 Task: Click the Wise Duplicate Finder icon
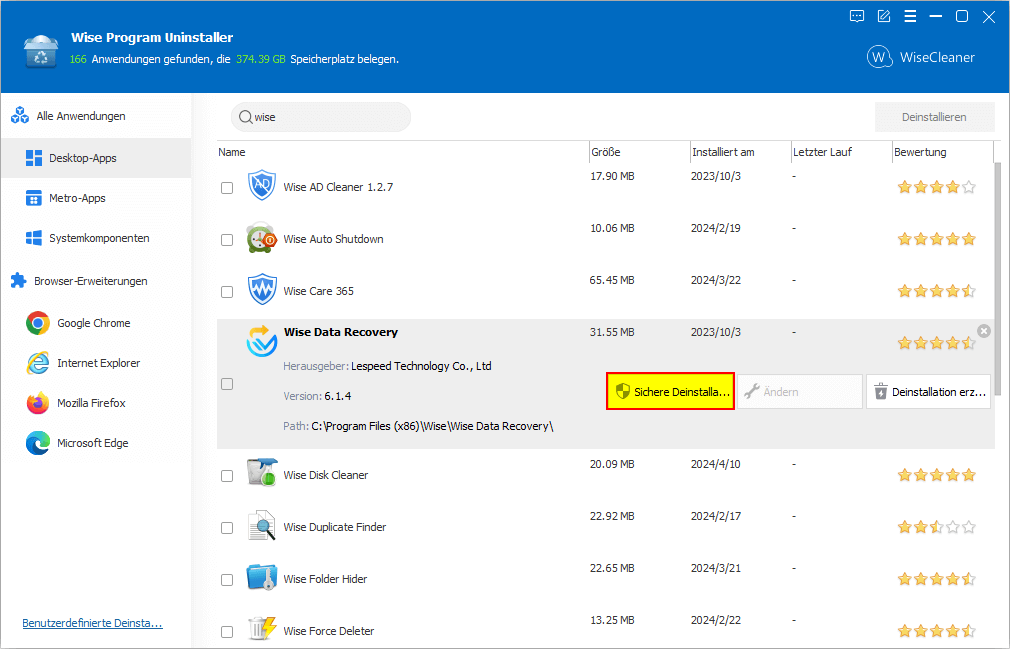[262, 525]
